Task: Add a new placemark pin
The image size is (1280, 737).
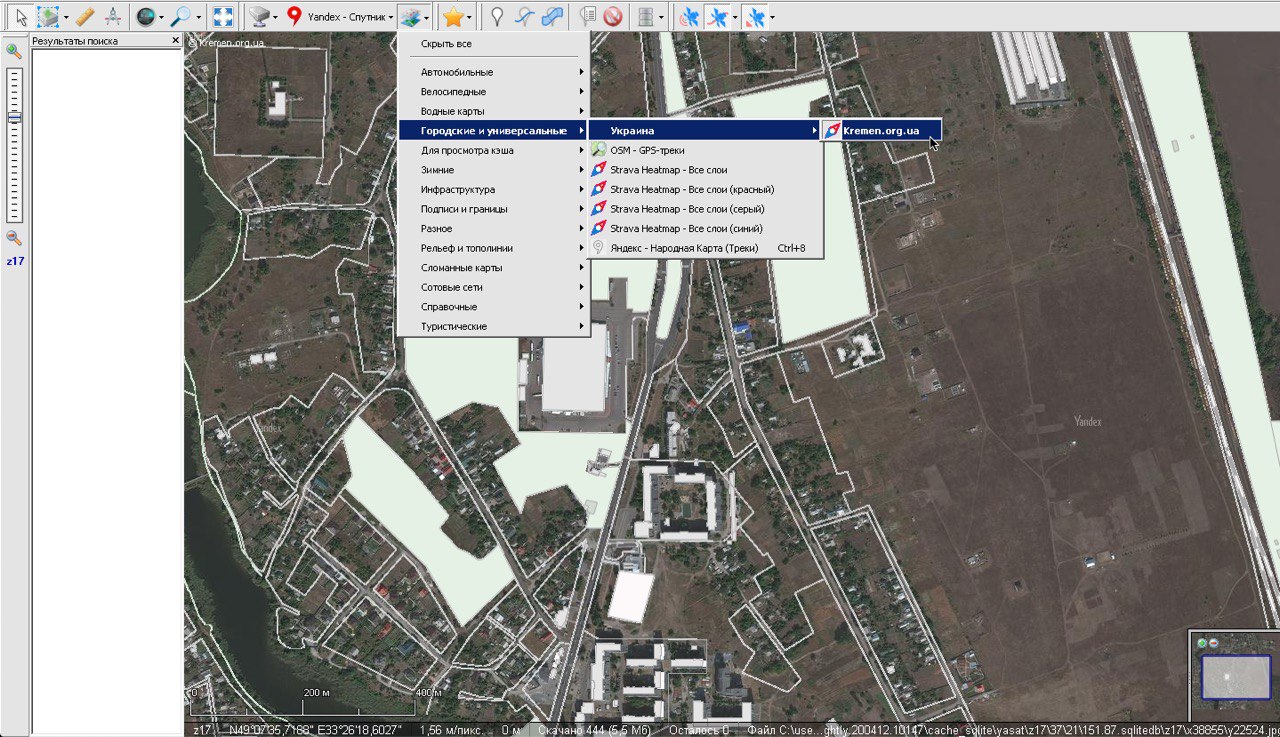Action: (497, 16)
